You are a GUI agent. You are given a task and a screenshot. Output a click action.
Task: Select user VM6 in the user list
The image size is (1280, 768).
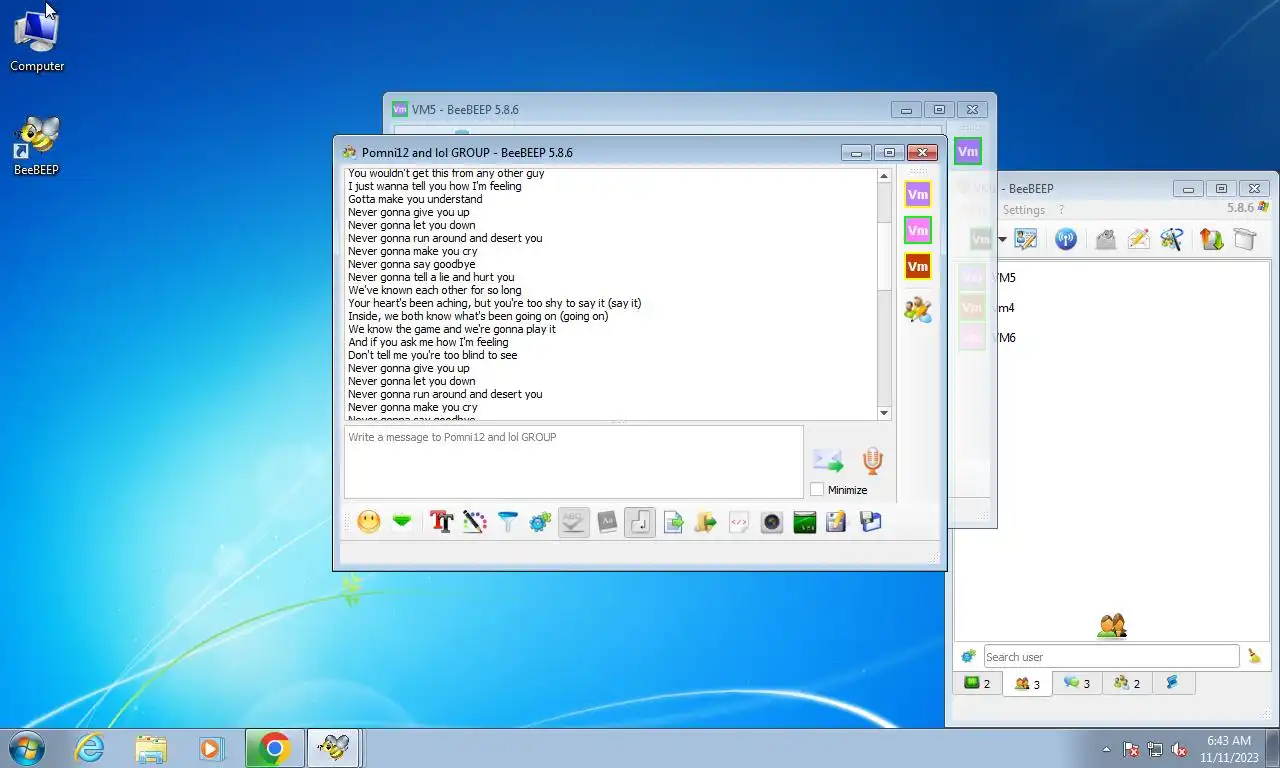(1112, 338)
